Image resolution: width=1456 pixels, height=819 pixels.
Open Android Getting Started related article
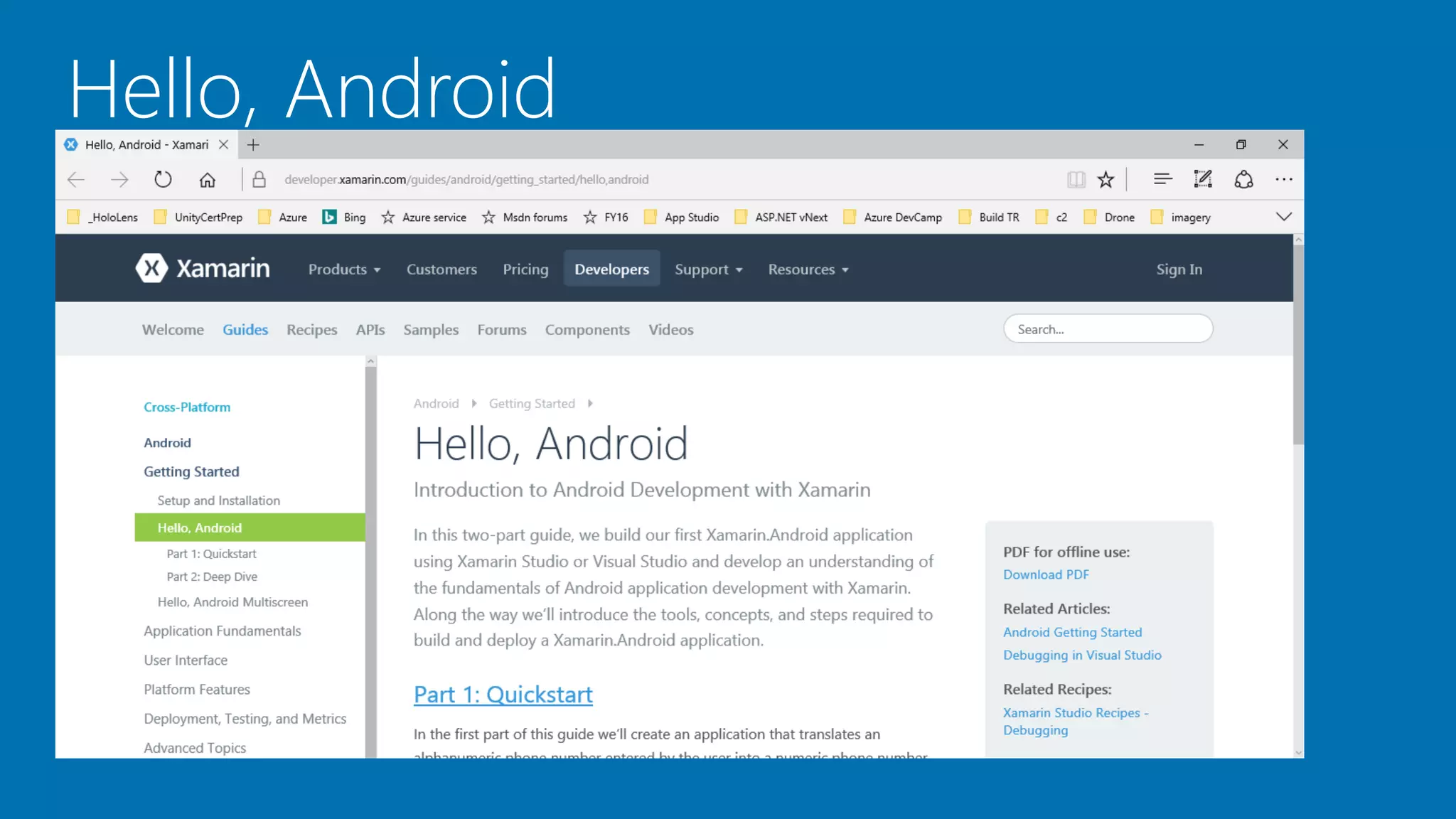pos(1072,632)
